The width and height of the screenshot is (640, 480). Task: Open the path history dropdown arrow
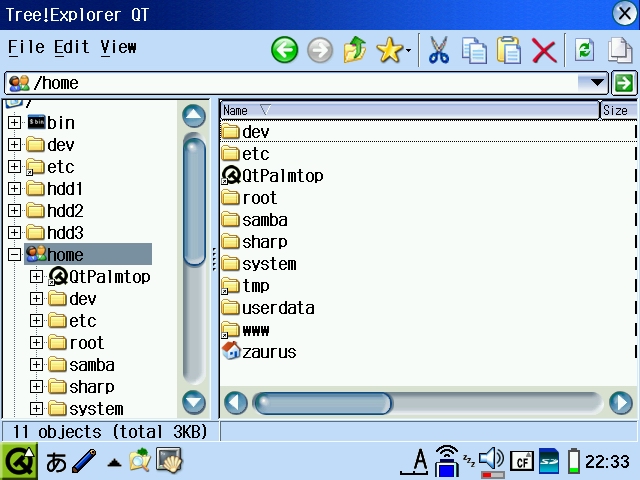coord(598,83)
